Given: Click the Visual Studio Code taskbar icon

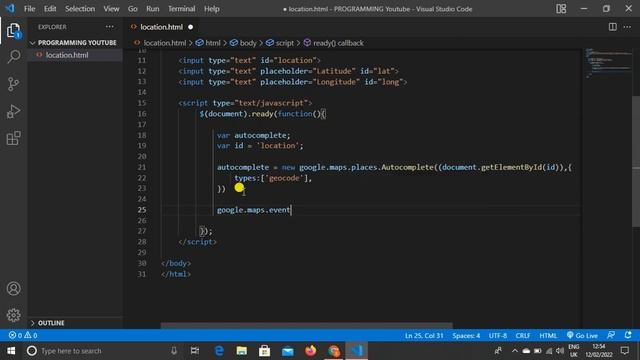Looking at the screenshot, I should [357, 351].
